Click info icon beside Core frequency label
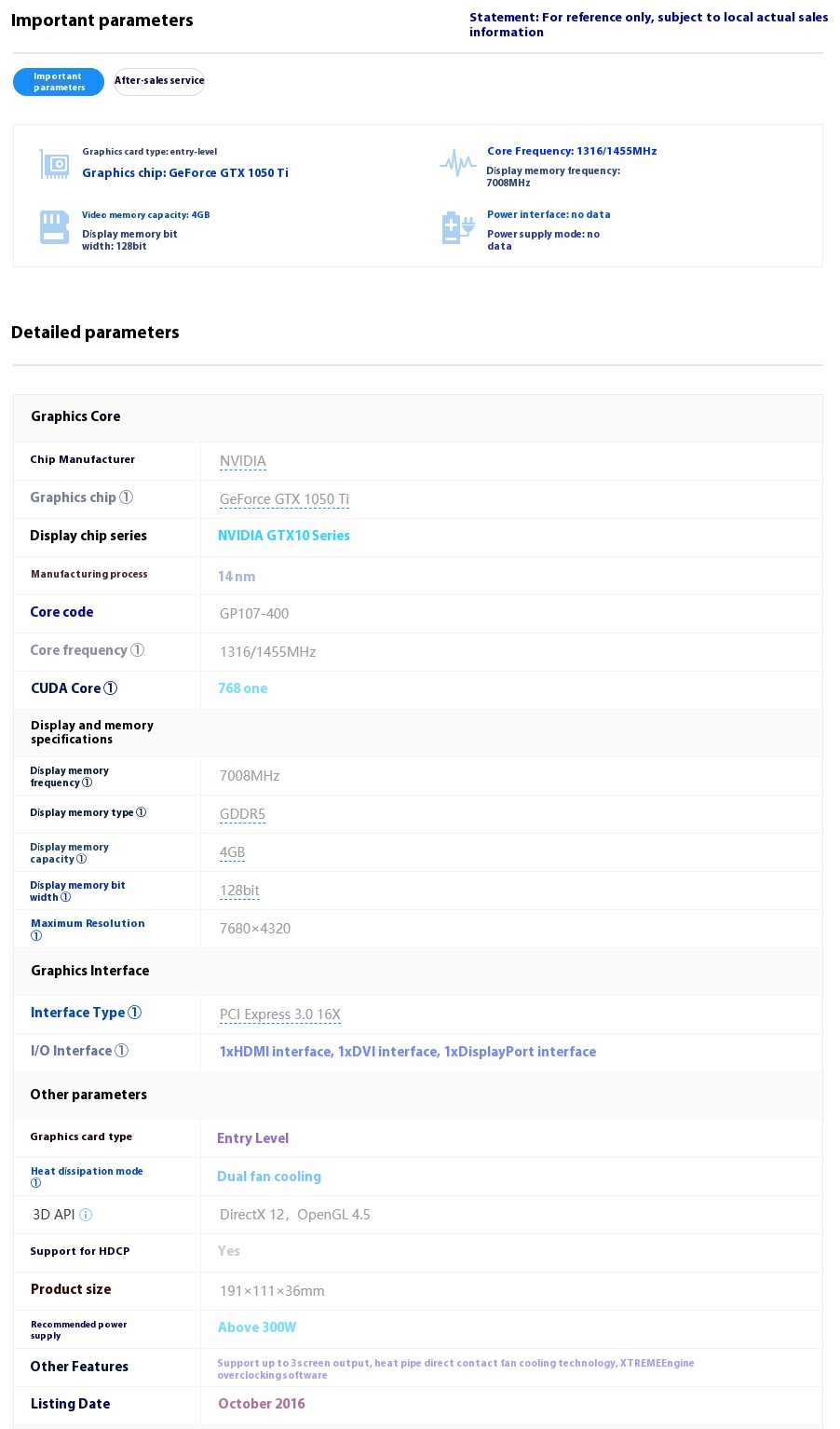 point(138,650)
